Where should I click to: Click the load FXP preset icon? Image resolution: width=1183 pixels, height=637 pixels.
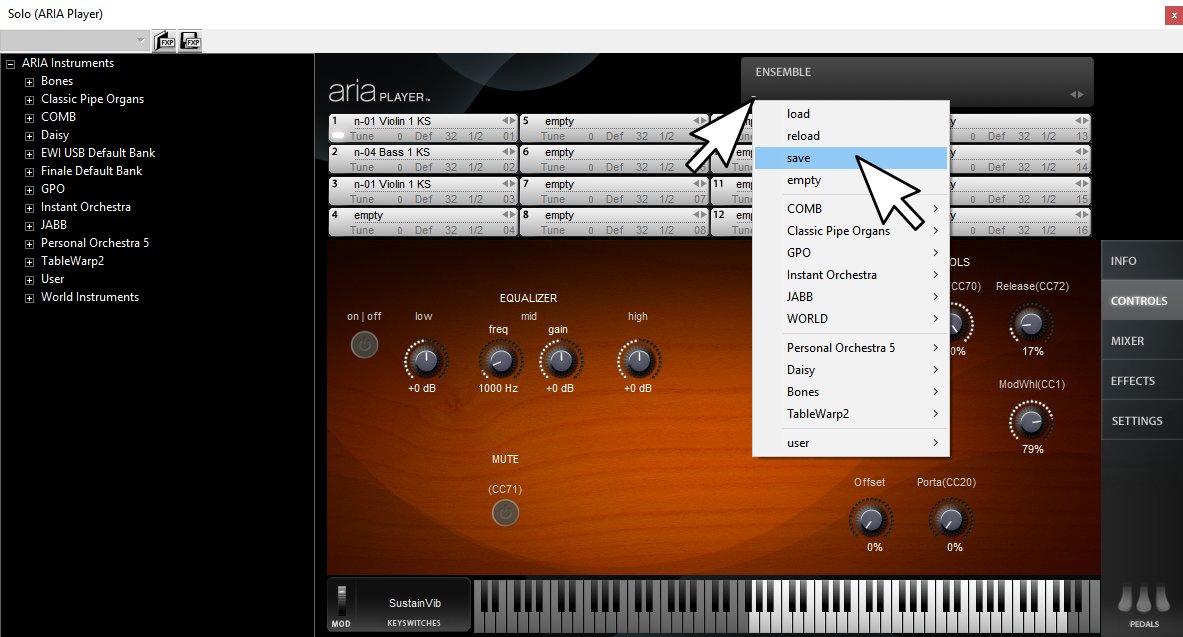(164, 41)
